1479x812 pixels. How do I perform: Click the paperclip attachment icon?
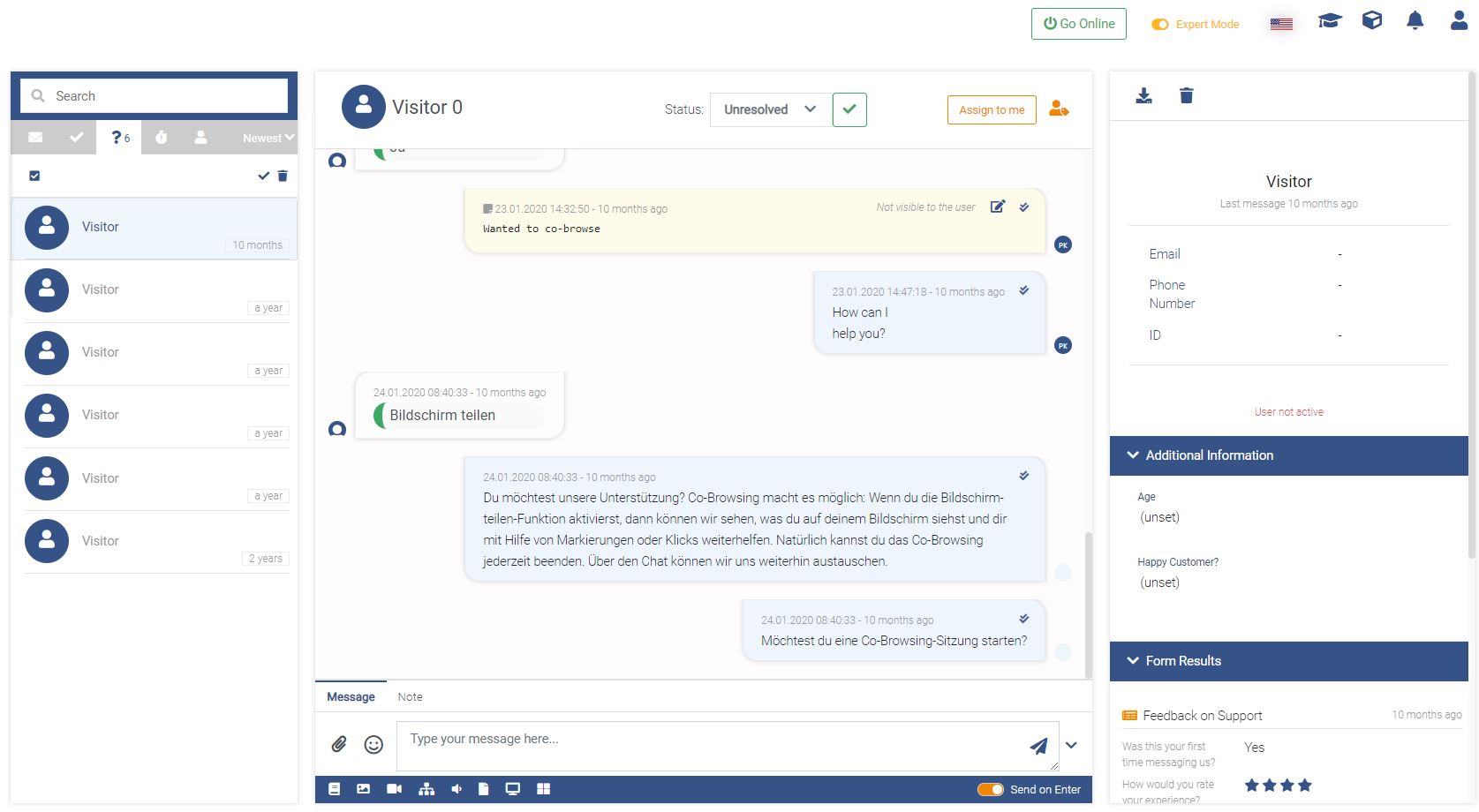point(339,744)
